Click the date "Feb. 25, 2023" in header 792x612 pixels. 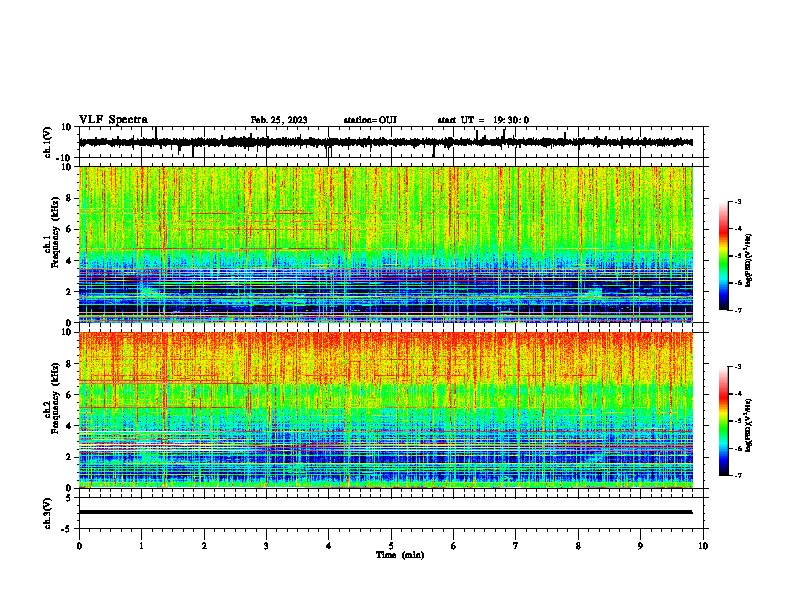tap(279, 120)
